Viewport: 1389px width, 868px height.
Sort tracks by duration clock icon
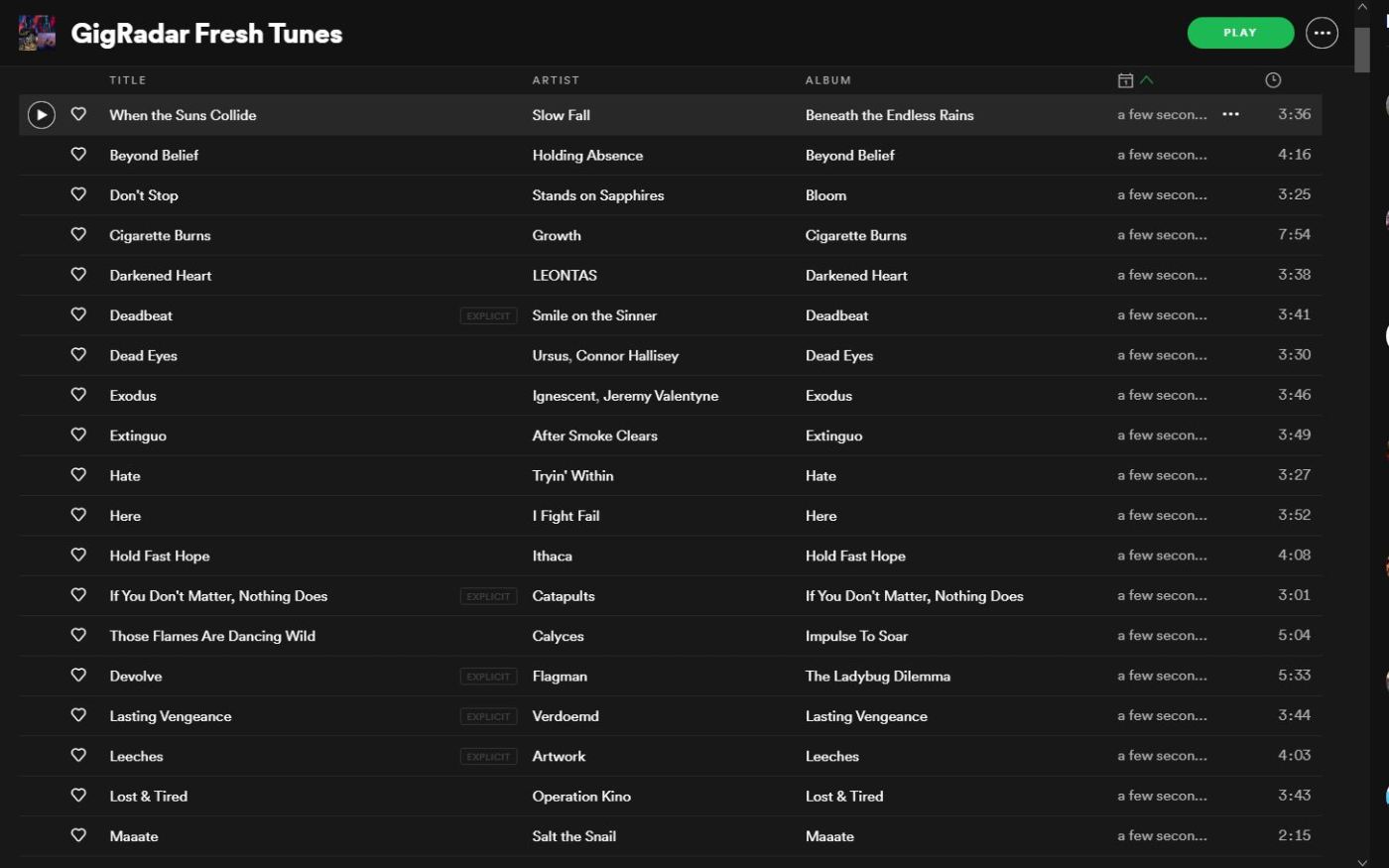[1273, 80]
